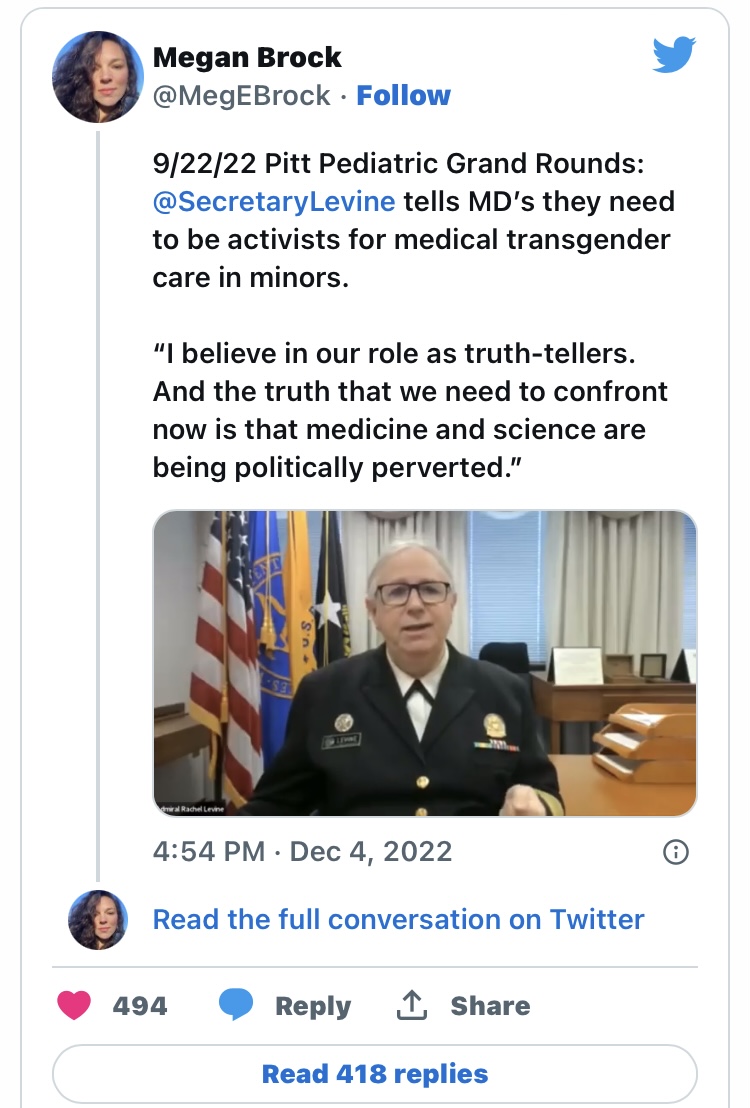The height and width of the screenshot is (1108, 750).
Task: Click the 494 likes count
Action: pyautogui.click(x=140, y=1005)
